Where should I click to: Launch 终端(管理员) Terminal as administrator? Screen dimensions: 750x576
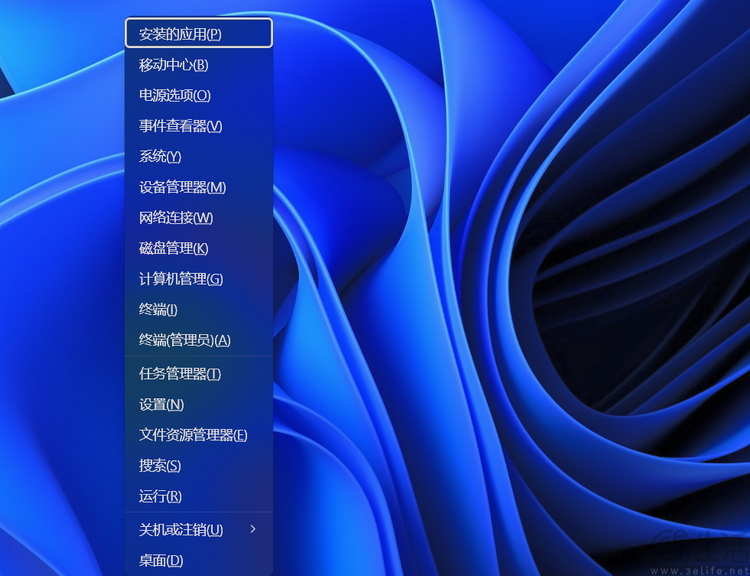[x=185, y=340]
